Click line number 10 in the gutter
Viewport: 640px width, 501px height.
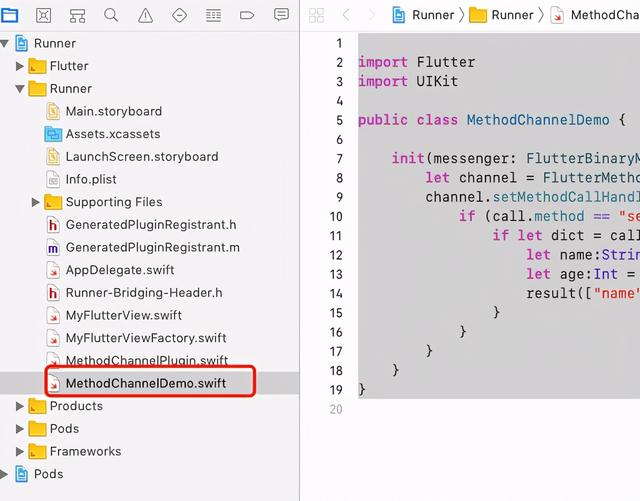[336, 216]
